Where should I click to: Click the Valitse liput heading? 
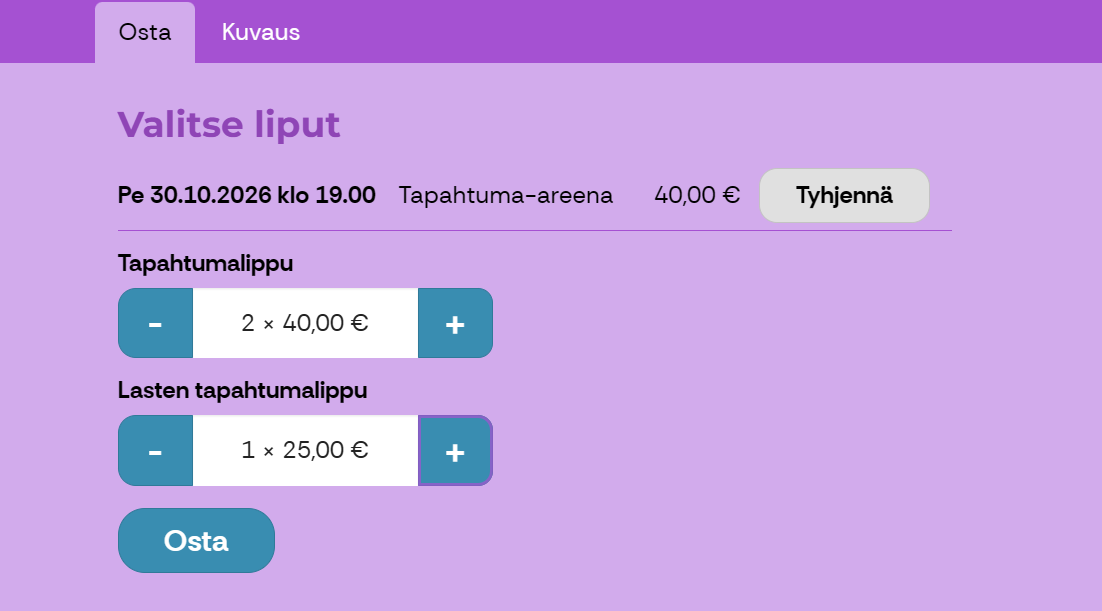(229, 125)
